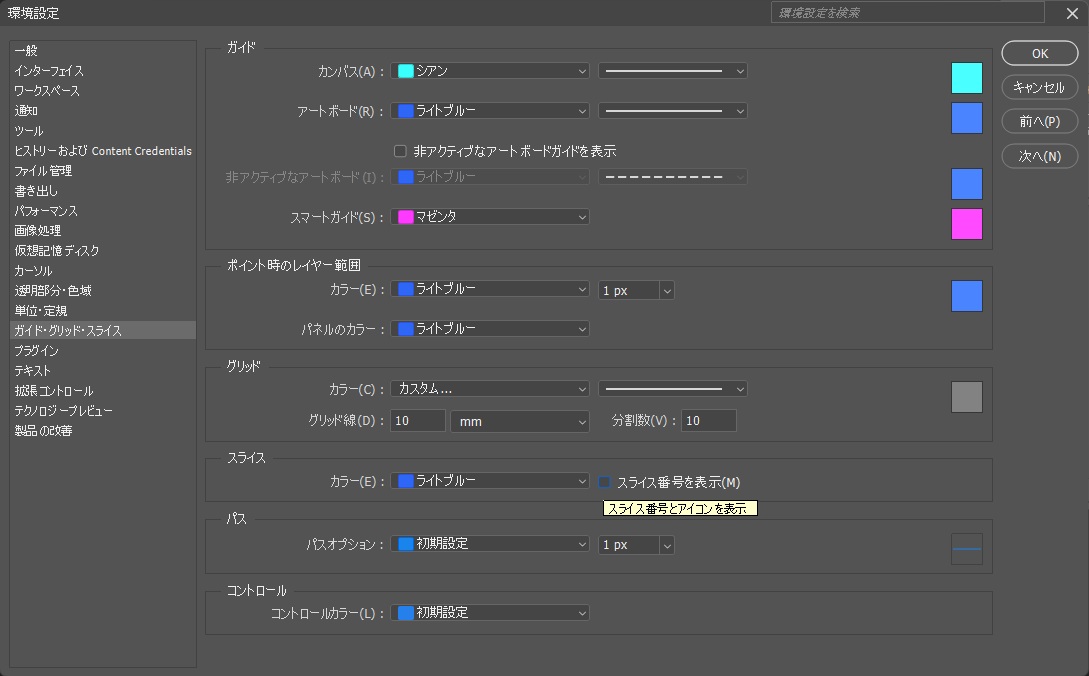This screenshot has height=676, width=1089.
Task: Go to パフォーマンス preferences
Action: tap(103, 211)
